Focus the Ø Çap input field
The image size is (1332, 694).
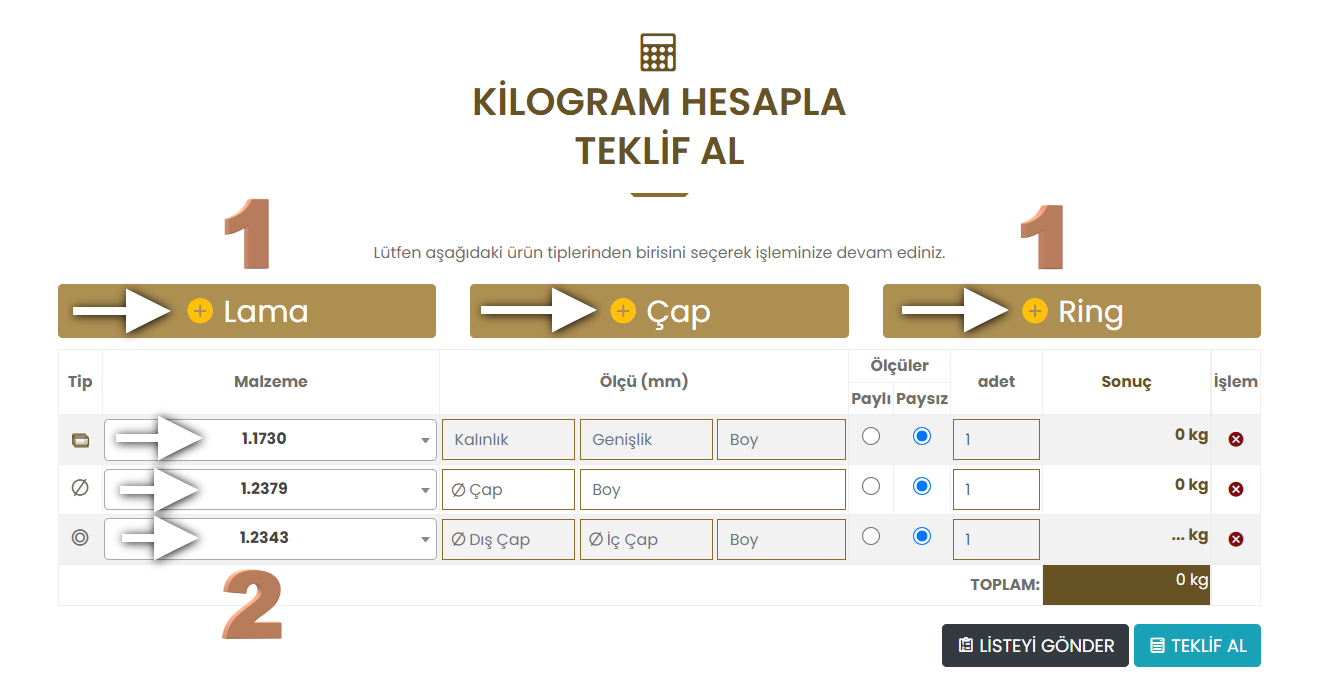508,490
